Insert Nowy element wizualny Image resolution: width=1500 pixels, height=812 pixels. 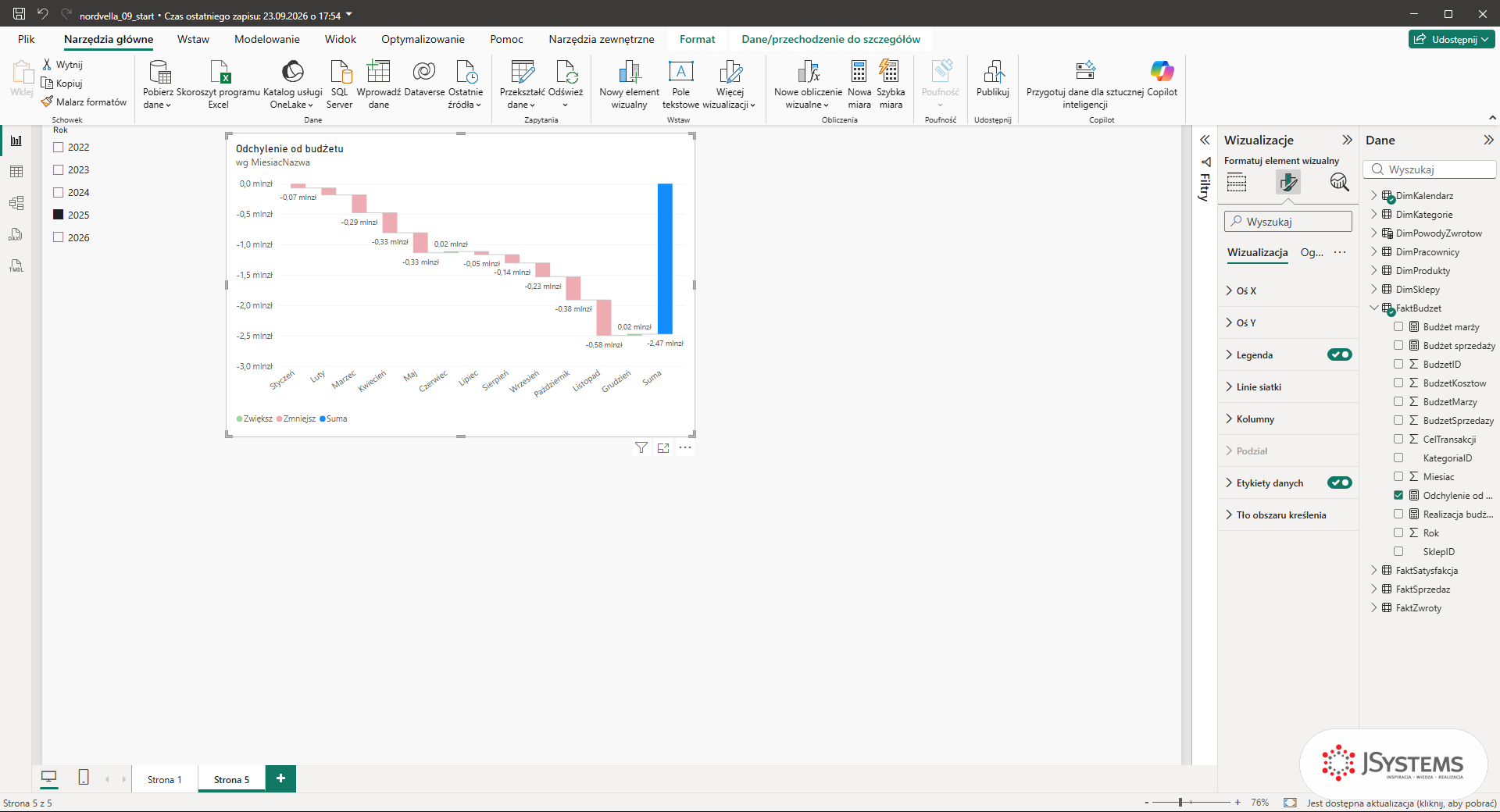629,84
